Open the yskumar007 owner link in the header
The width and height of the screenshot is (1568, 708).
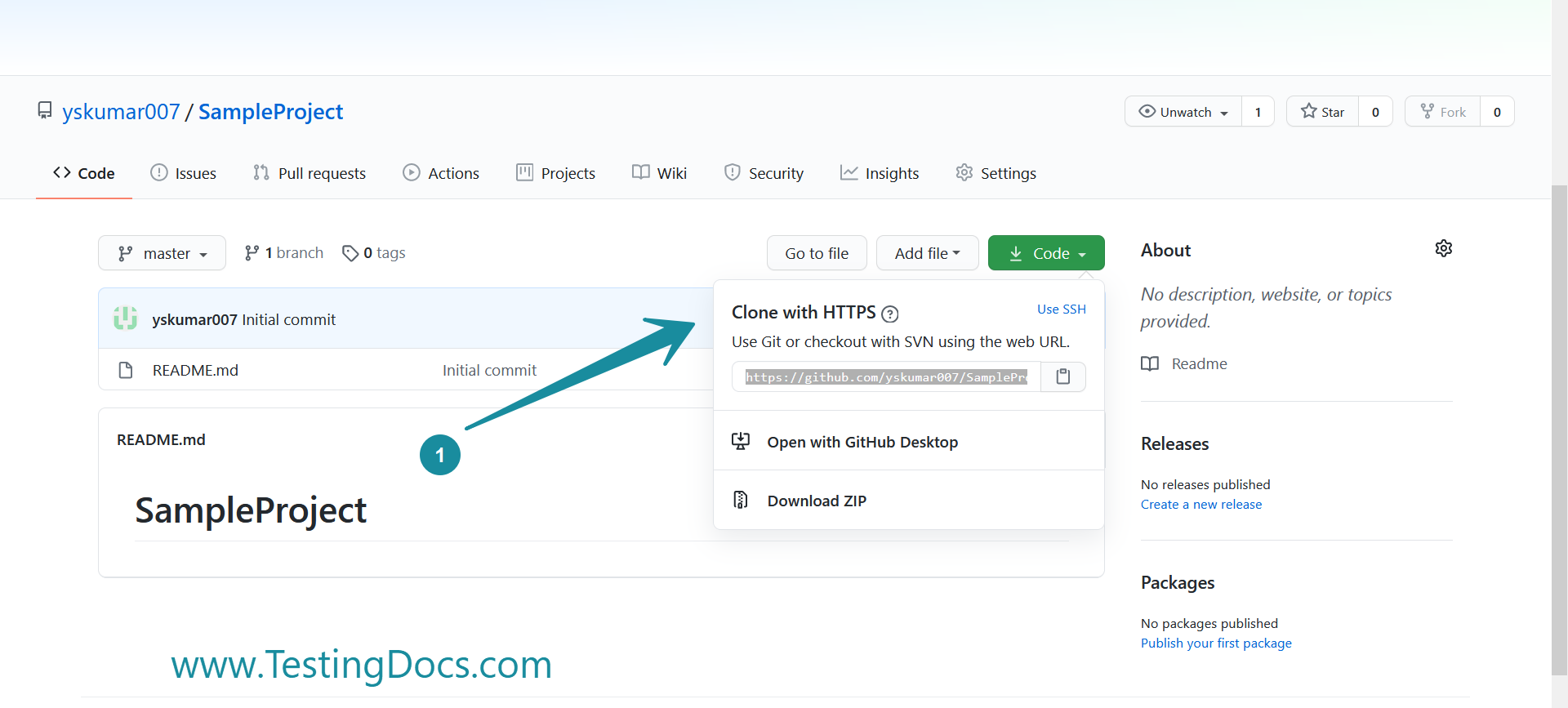coord(121,111)
